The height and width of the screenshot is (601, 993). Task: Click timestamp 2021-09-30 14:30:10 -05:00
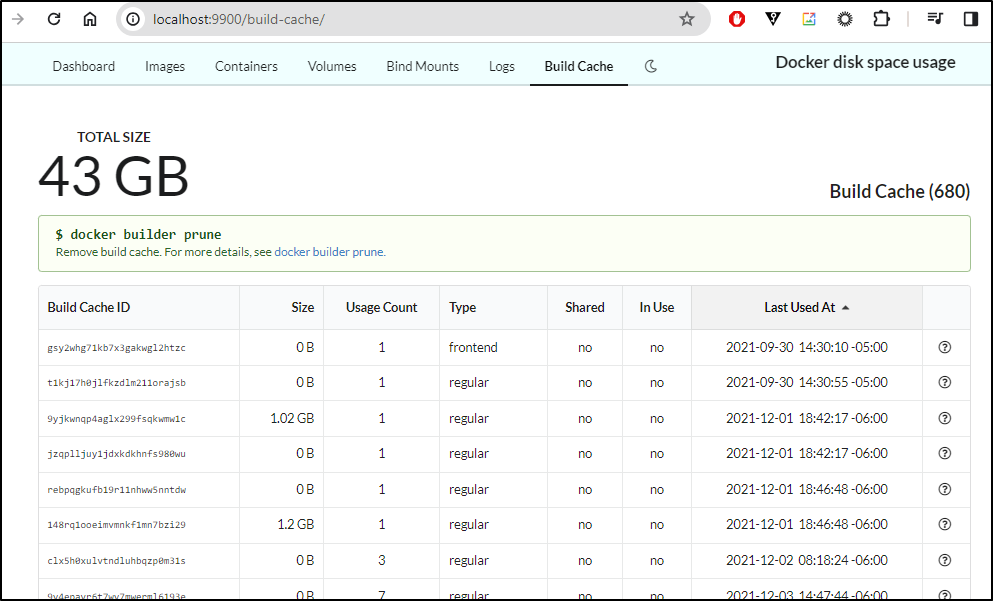tap(807, 347)
